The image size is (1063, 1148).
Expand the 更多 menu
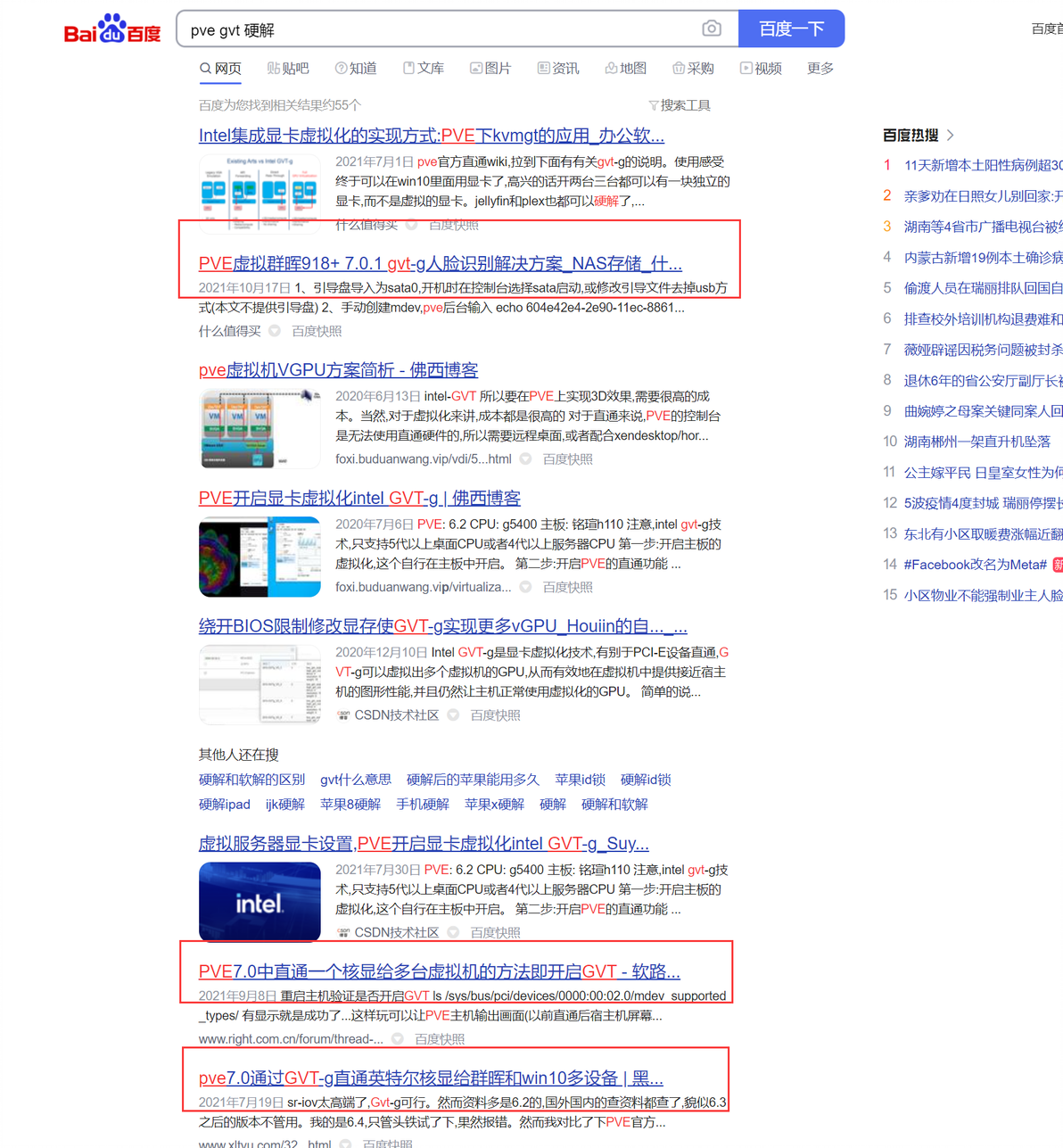[820, 69]
